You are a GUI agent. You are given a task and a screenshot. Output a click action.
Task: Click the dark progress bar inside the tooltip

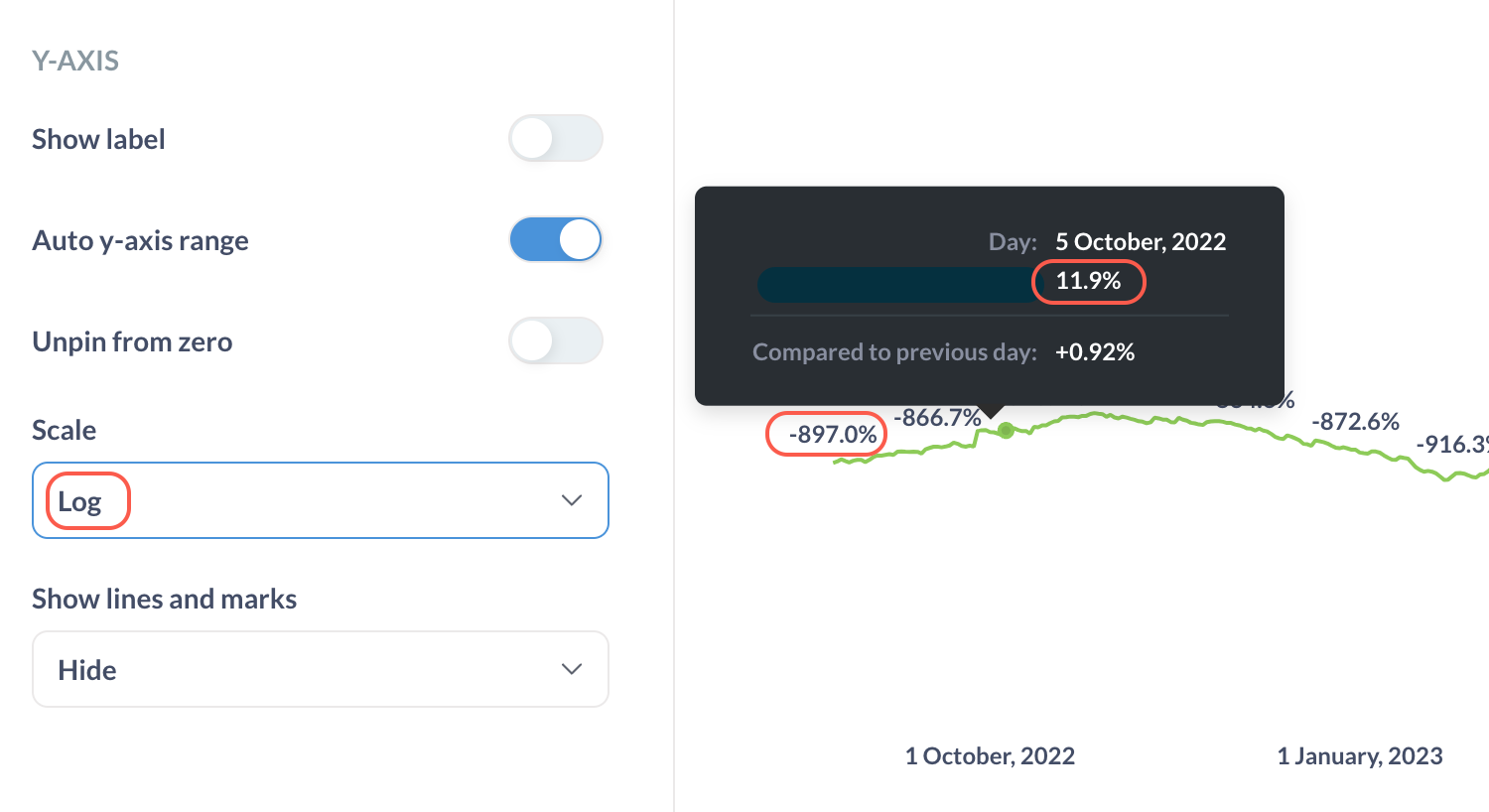pyautogui.click(x=893, y=285)
